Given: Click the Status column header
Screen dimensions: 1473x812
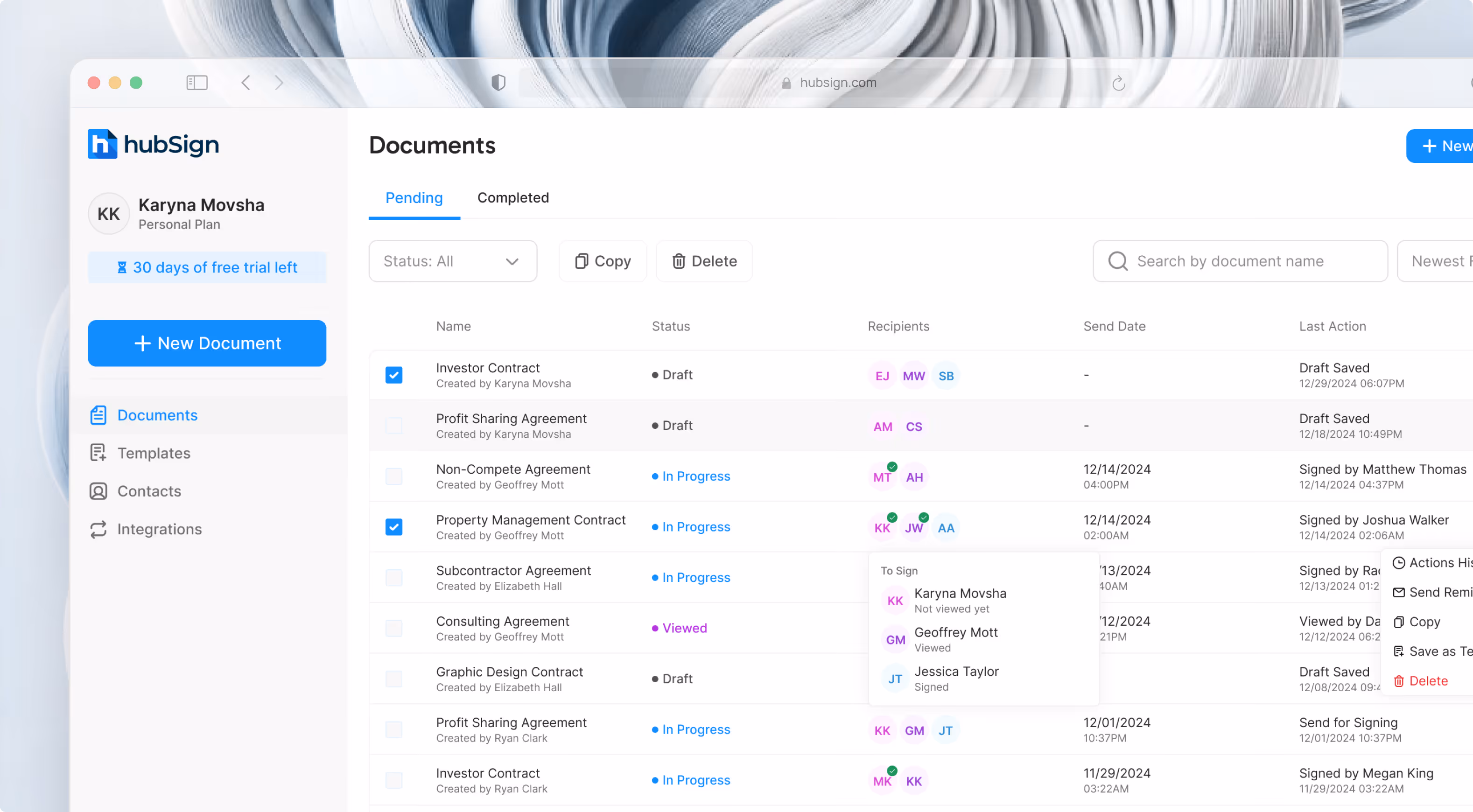Looking at the screenshot, I should [671, 327].
